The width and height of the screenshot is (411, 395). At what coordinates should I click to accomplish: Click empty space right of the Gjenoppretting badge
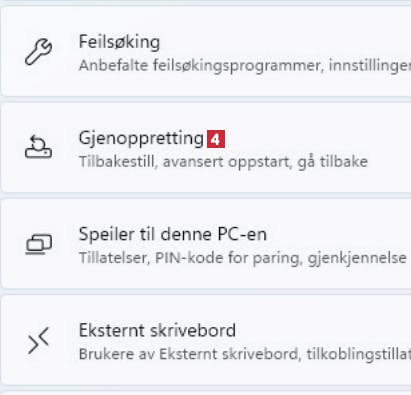point(317,139)
